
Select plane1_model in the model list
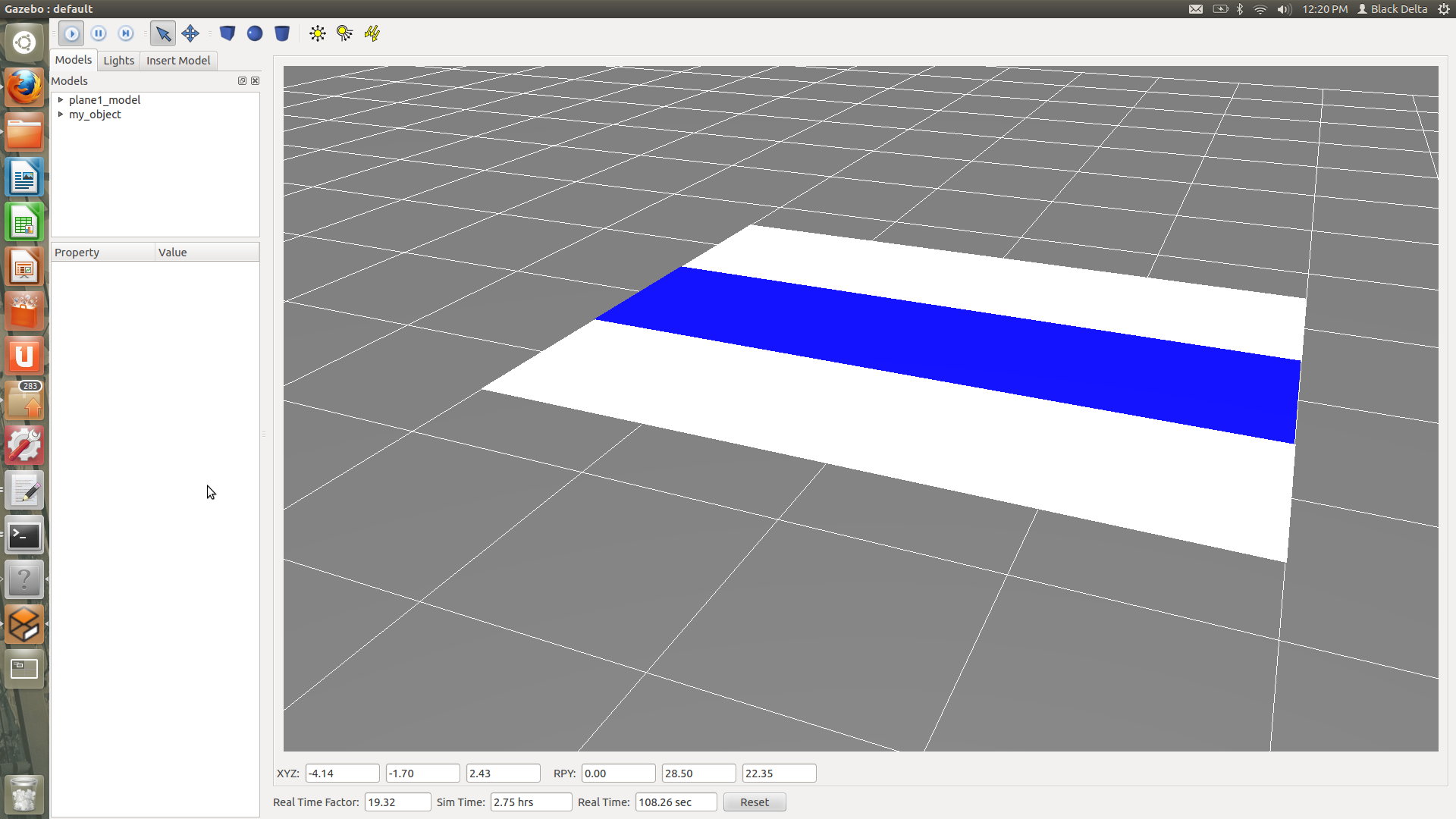105,99
